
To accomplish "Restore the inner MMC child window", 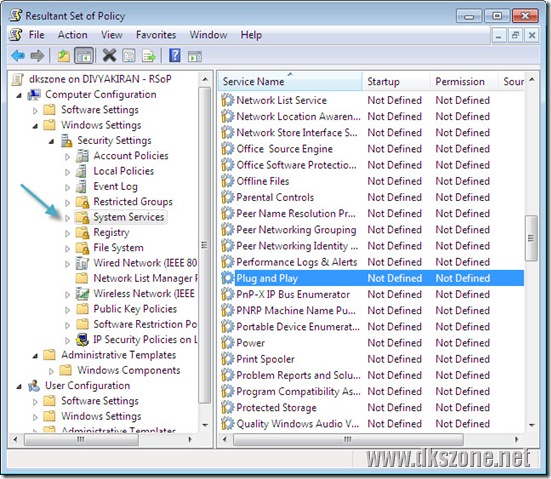I will point(515,35).
